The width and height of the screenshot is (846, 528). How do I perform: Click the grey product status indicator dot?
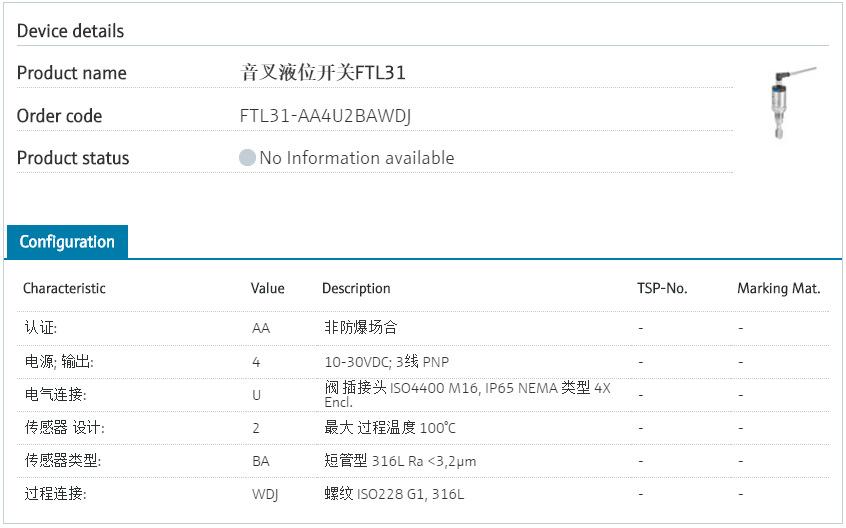(247, 158)
